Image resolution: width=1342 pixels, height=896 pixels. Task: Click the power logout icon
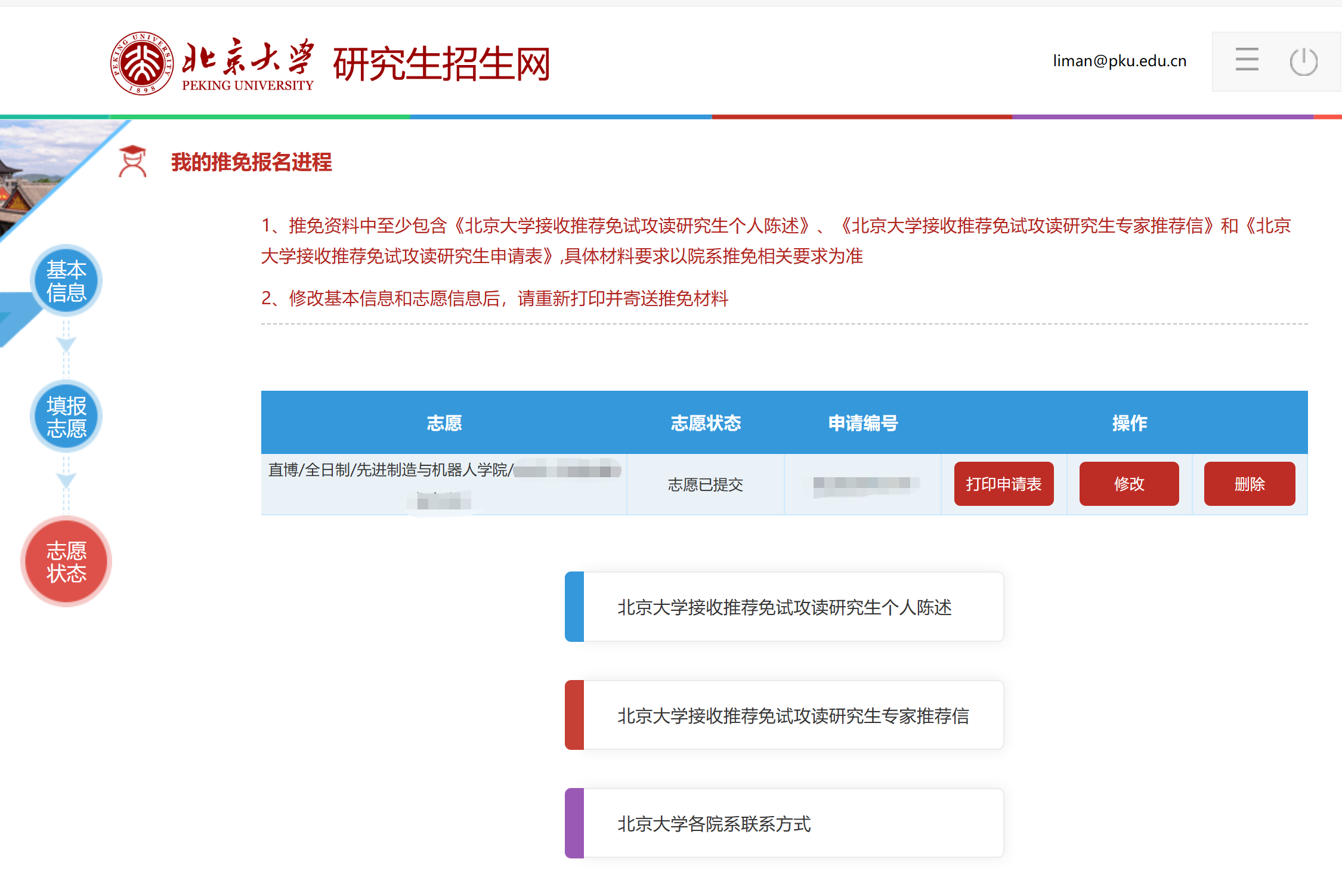1303,61
